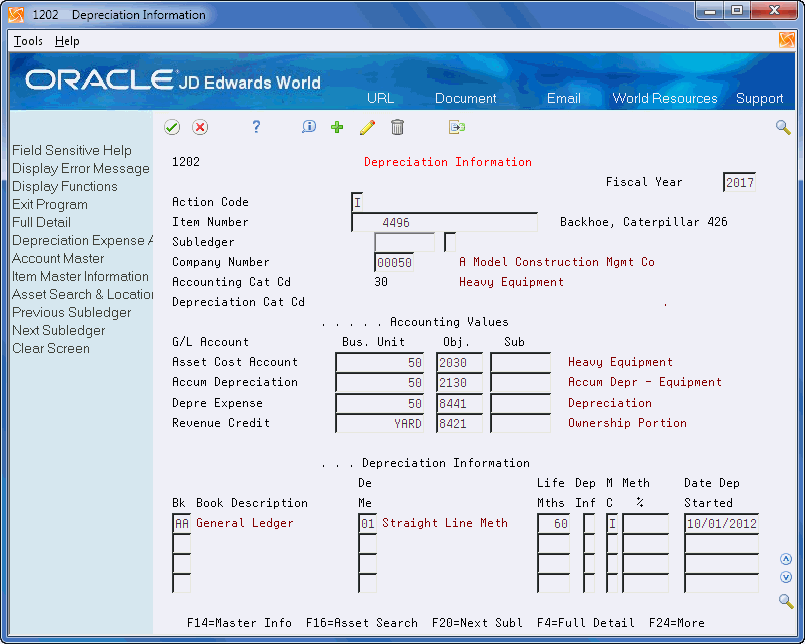Click the Item Number field showing 4496
The height and width of the screenshot is (644, 805).
(x=445, y=222)
